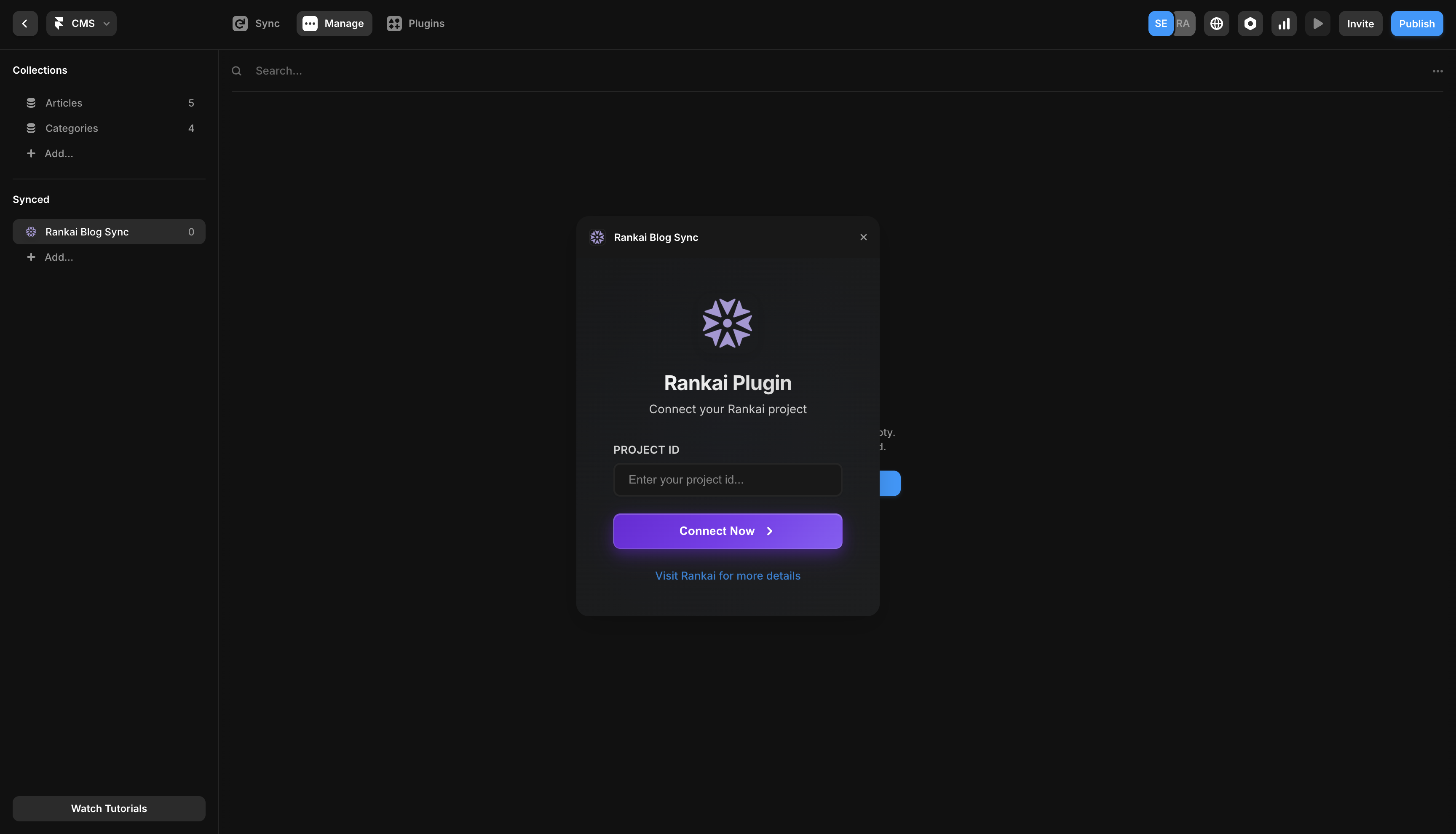Select the RA collaborator avatar
Image resolution: width=1456 pixels, height=834 pixels.
click(x=1183, y=24)
